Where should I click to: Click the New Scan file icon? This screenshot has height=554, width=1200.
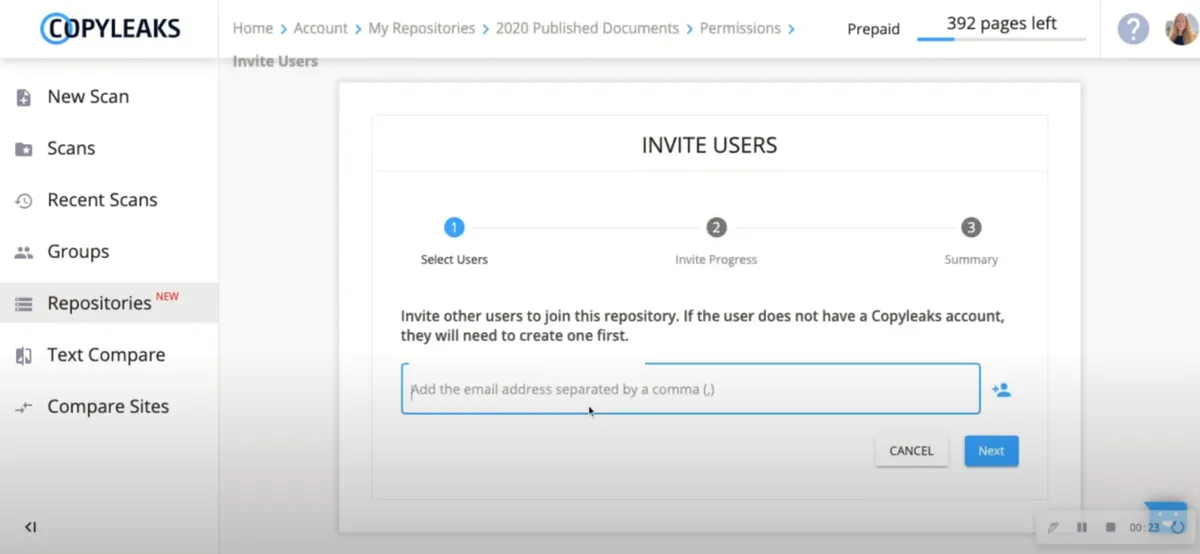point(24,98)
